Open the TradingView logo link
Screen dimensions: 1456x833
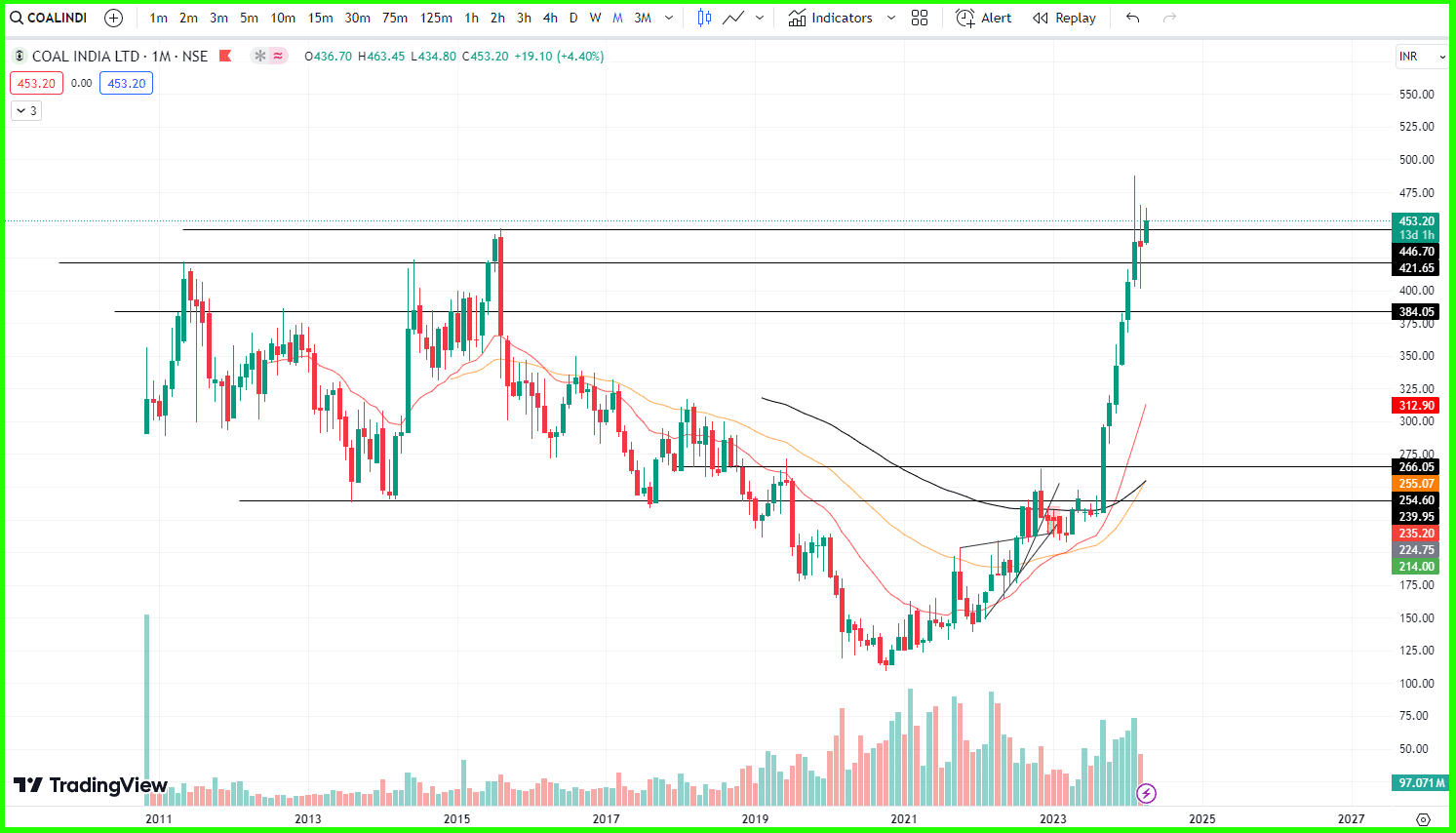click(x=91, y=785)
